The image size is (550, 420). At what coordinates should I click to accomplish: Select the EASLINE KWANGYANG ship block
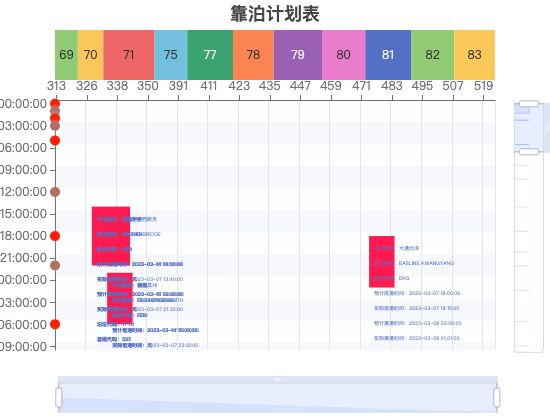[x=382, y=262]
